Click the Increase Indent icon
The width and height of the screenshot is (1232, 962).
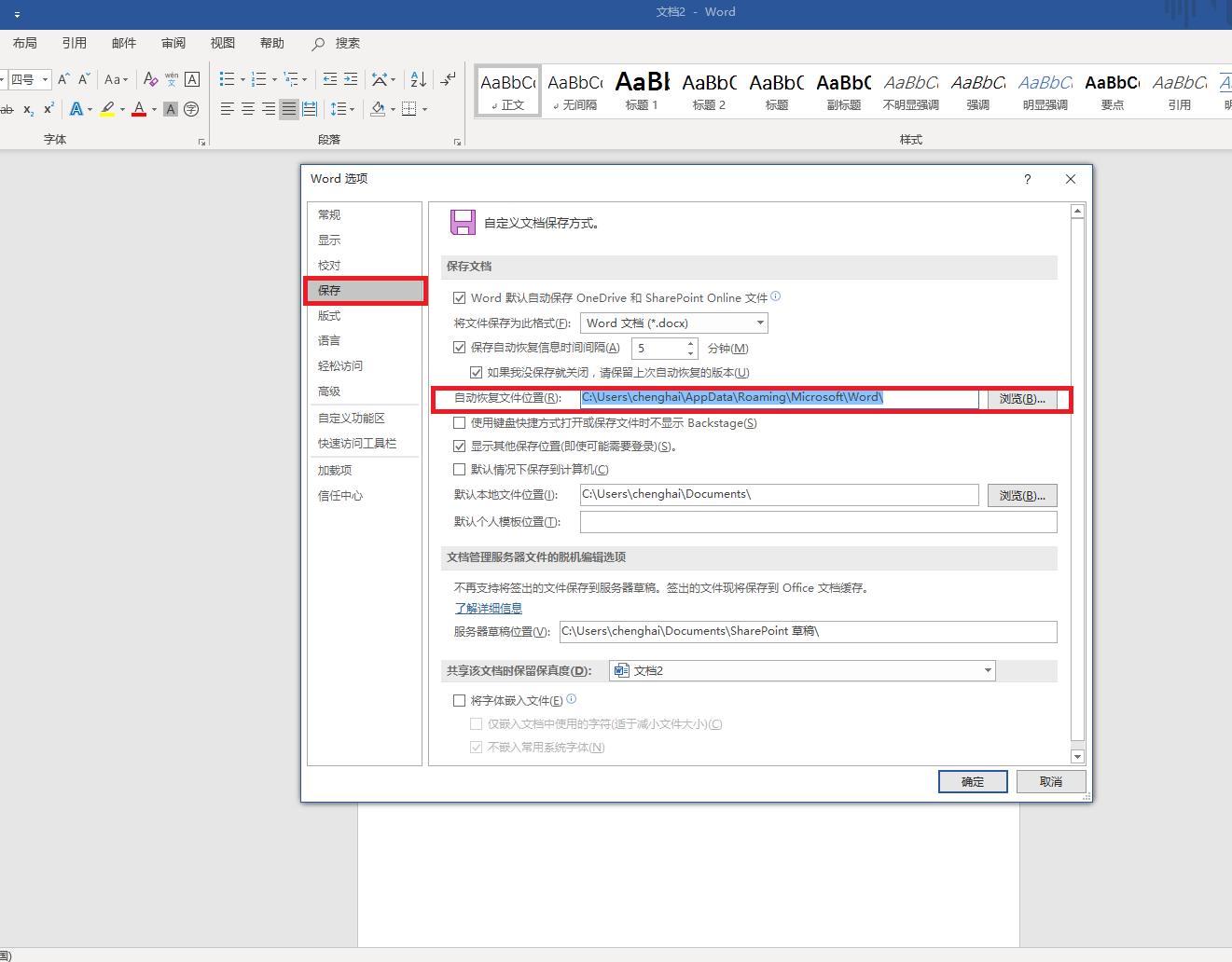coord(351,79)
